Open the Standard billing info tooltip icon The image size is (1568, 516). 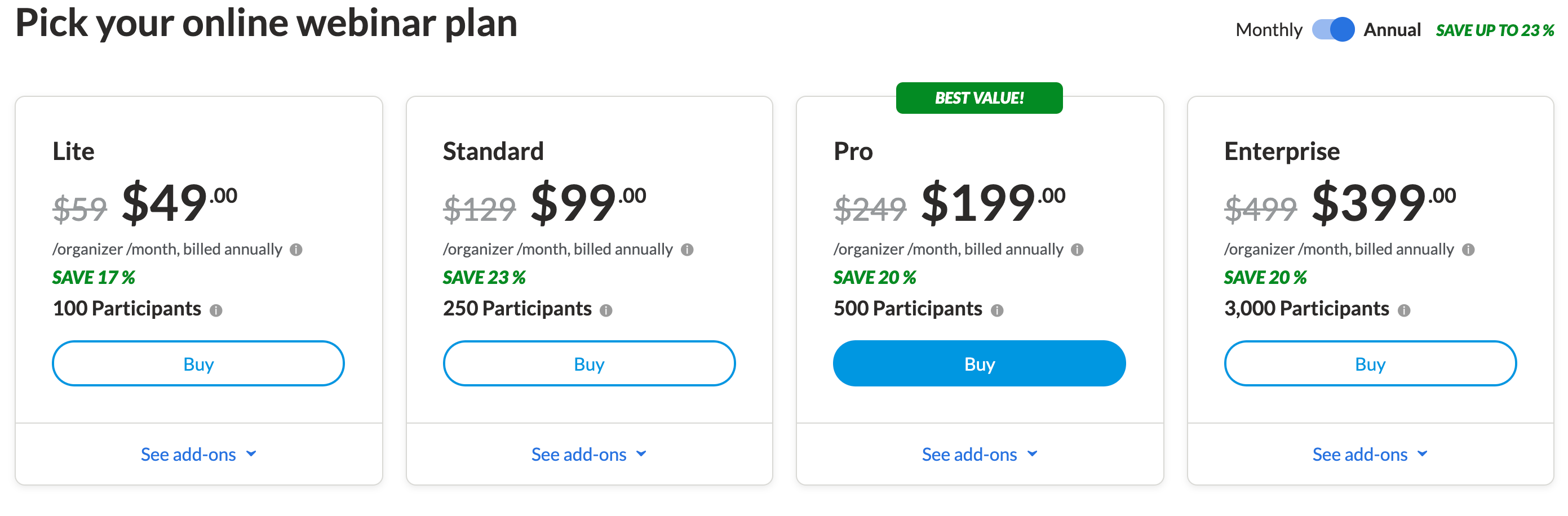688,250
